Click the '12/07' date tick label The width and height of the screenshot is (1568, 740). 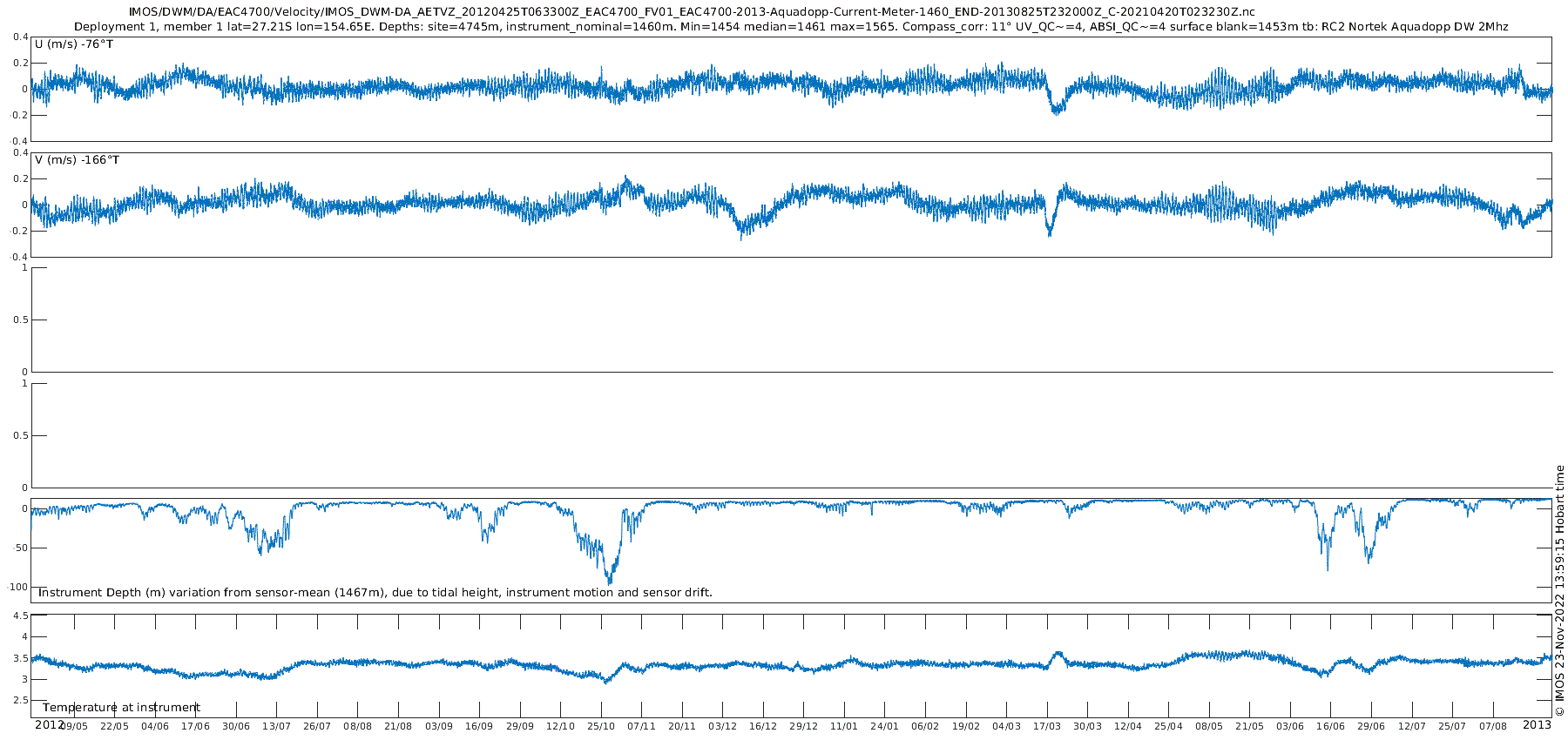click(1412, 726)
